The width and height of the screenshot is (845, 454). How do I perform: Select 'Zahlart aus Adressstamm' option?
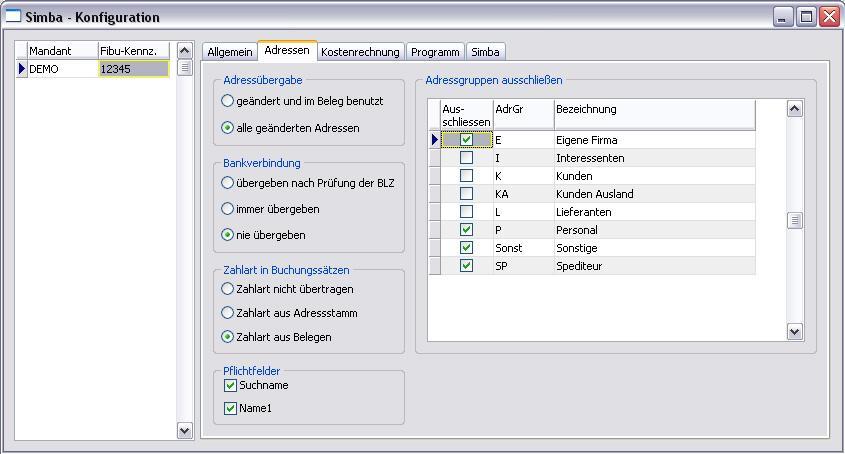[228, 313]
